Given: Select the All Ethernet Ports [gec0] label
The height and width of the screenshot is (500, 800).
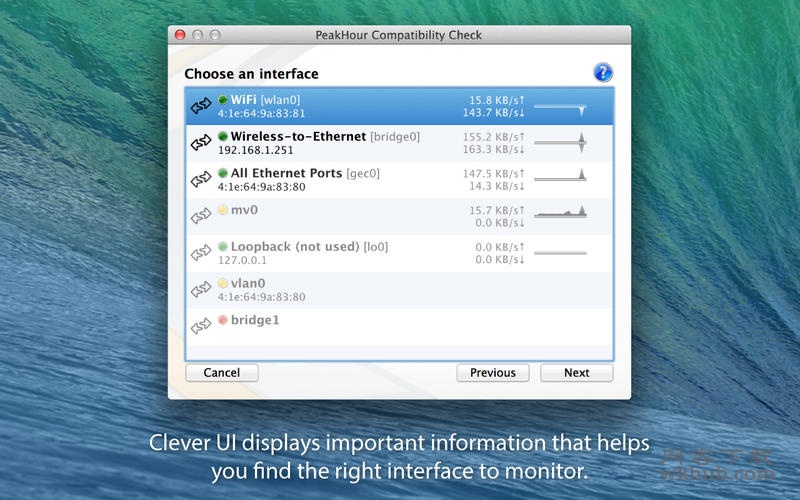Looking at the screenshot, I should point(305,173).
